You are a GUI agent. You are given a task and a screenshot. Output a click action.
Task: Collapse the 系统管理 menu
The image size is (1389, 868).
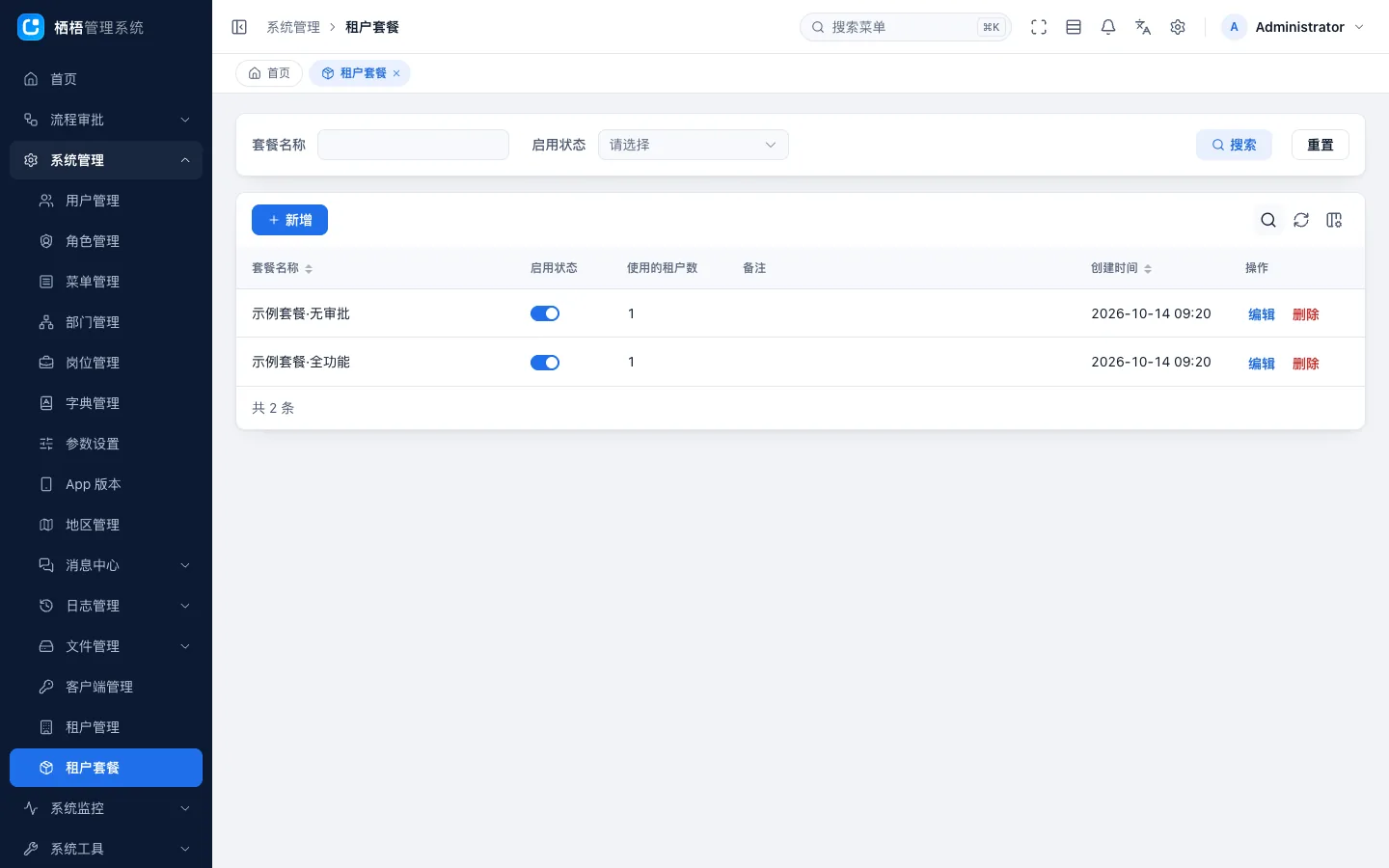point(106,160)
